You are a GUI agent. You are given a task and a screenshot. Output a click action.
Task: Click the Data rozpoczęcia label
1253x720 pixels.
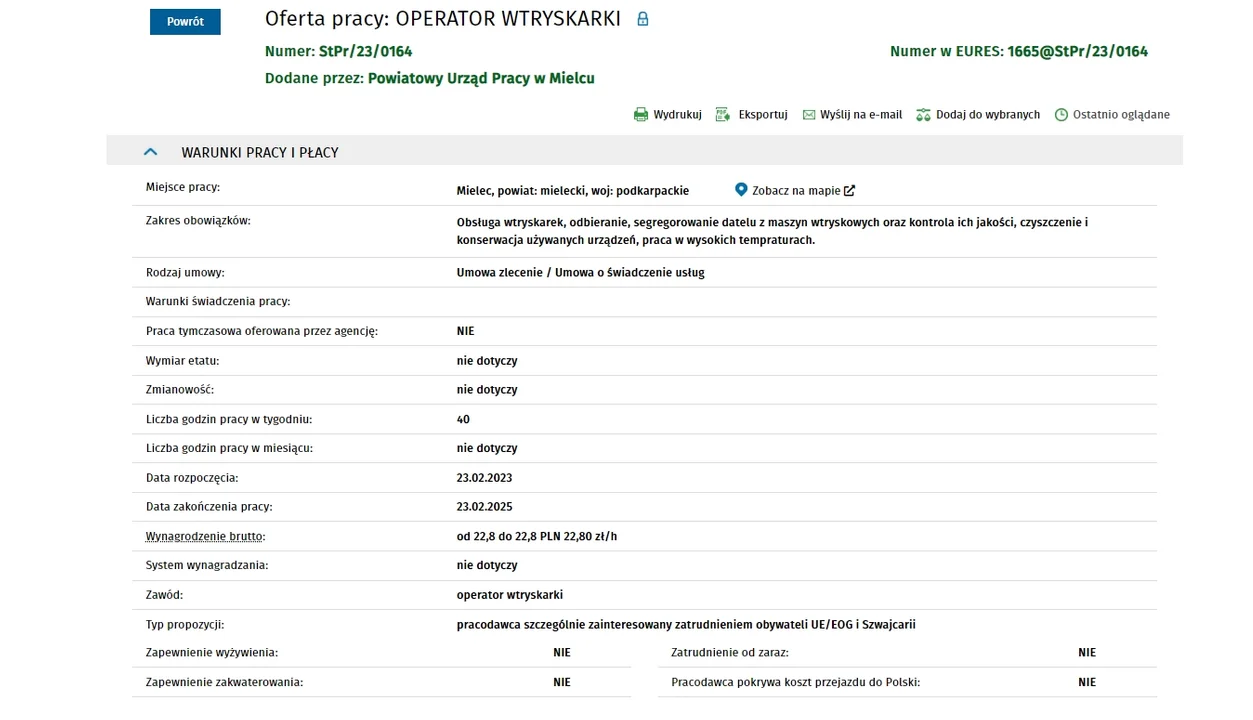click(x=192, y=478)
